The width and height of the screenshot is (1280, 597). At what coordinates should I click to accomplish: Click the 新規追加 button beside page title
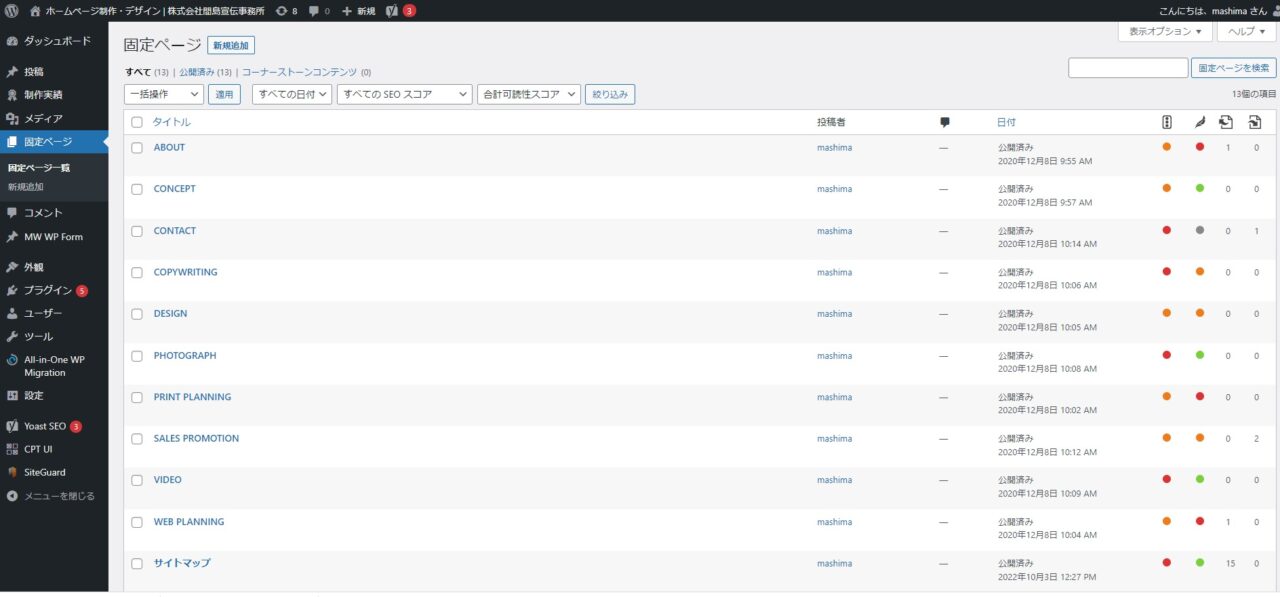click(x=231, y=45)
